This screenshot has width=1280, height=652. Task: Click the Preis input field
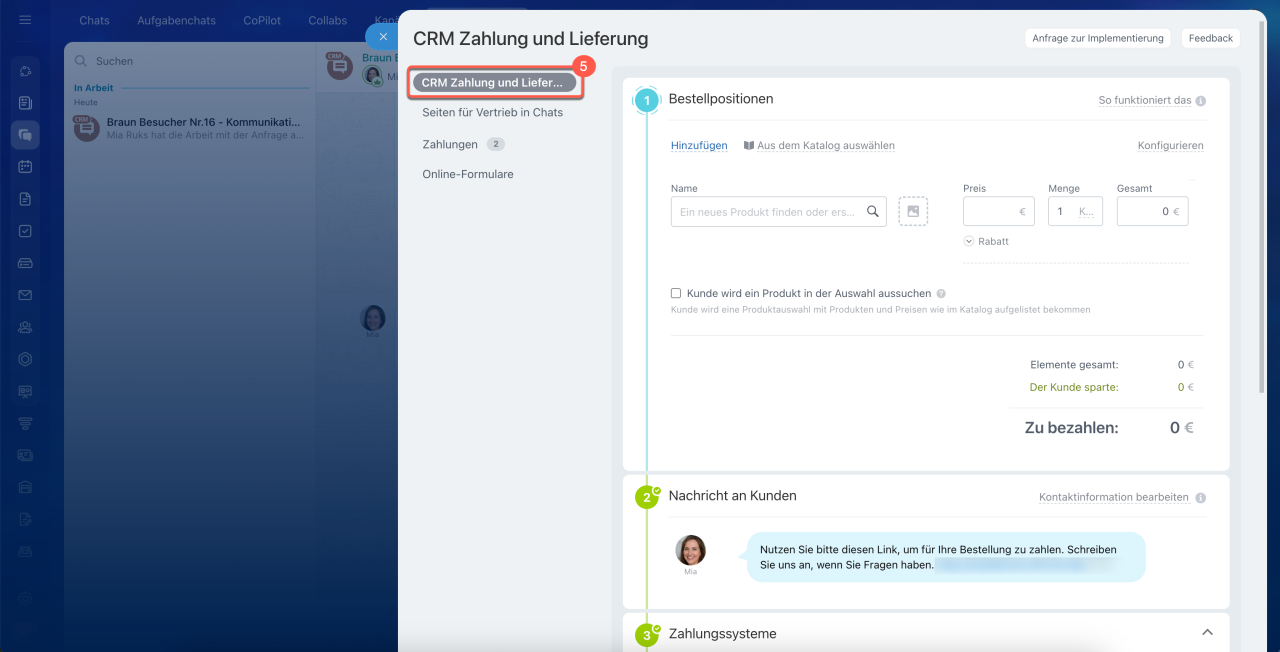tap(998, 211)
